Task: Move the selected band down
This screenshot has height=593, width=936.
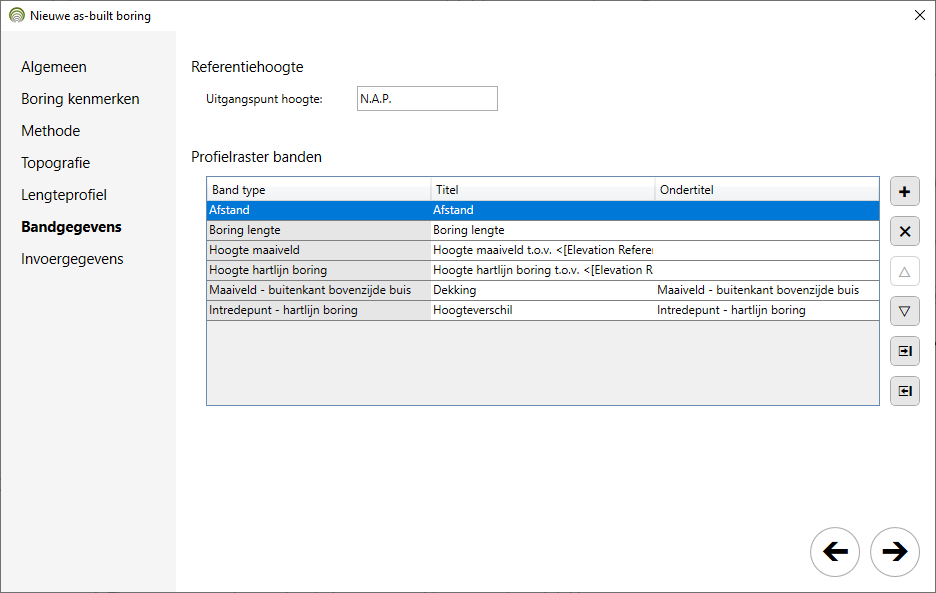Action: 904,311
